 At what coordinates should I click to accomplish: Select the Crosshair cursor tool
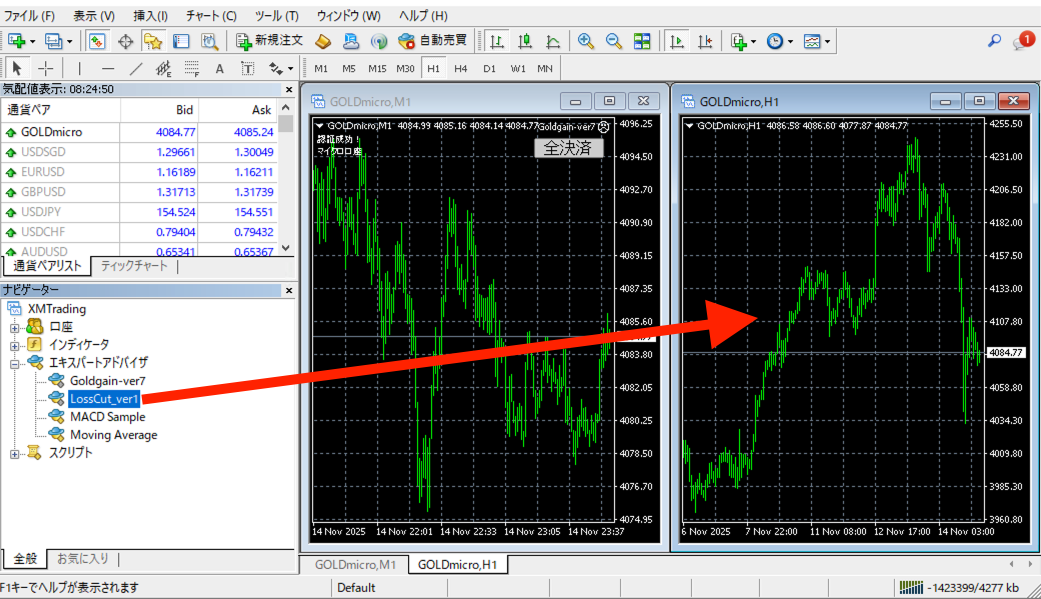click(x=46, y=69)
